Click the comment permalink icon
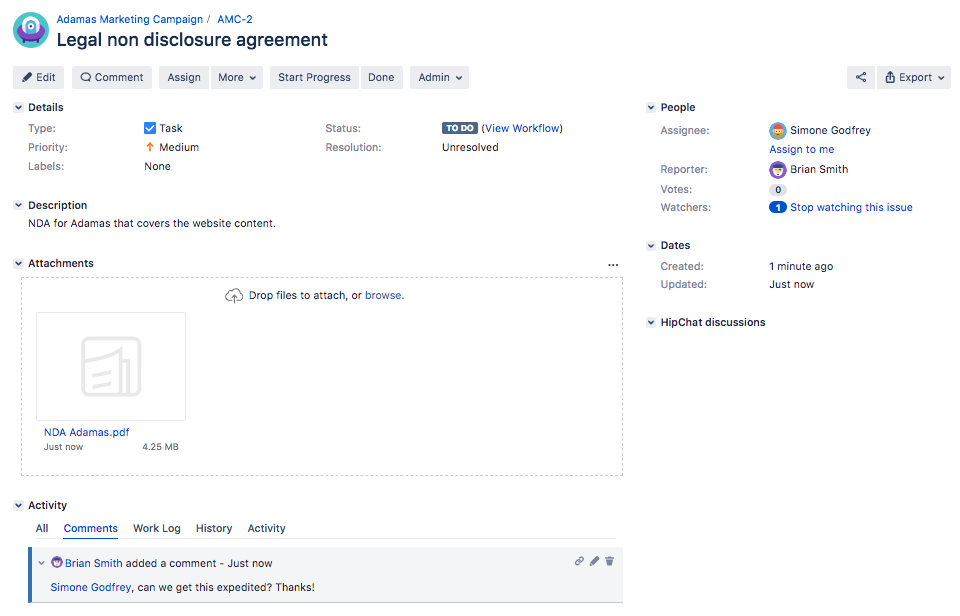Screen dimensions: 960x616 tap(579, 561)
